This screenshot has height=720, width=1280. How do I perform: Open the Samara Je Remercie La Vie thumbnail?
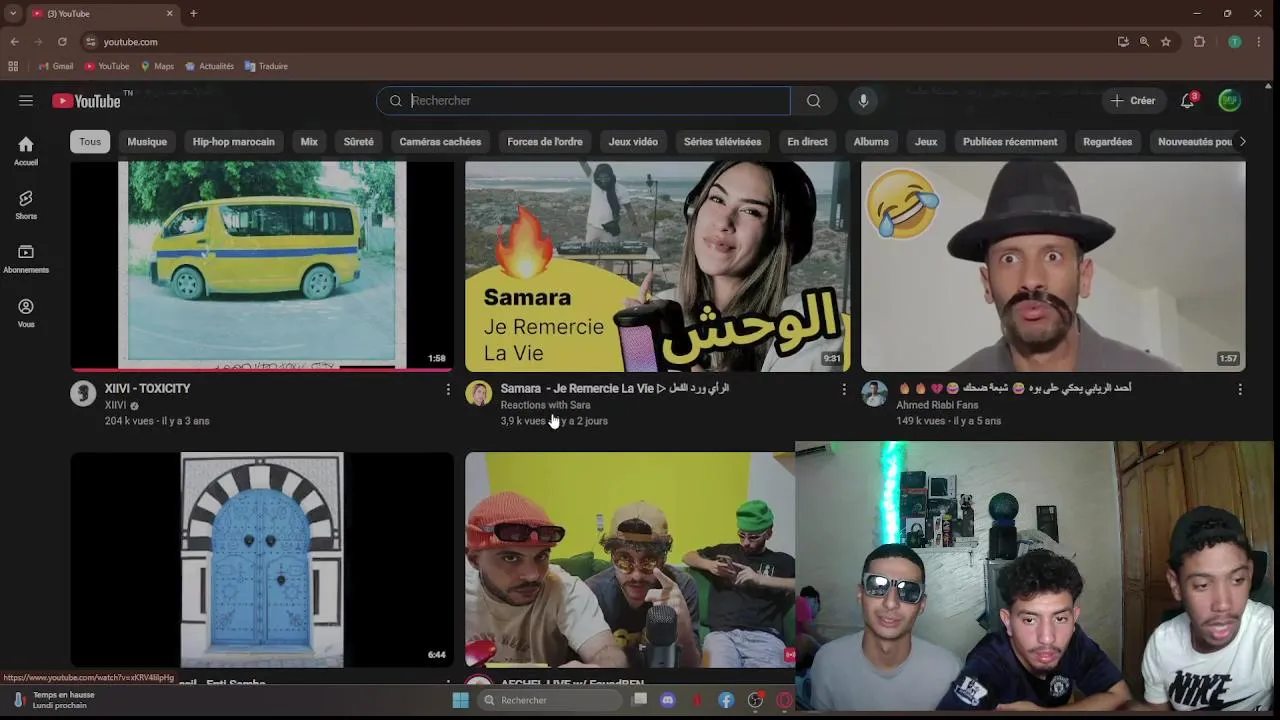coord(657,266)
